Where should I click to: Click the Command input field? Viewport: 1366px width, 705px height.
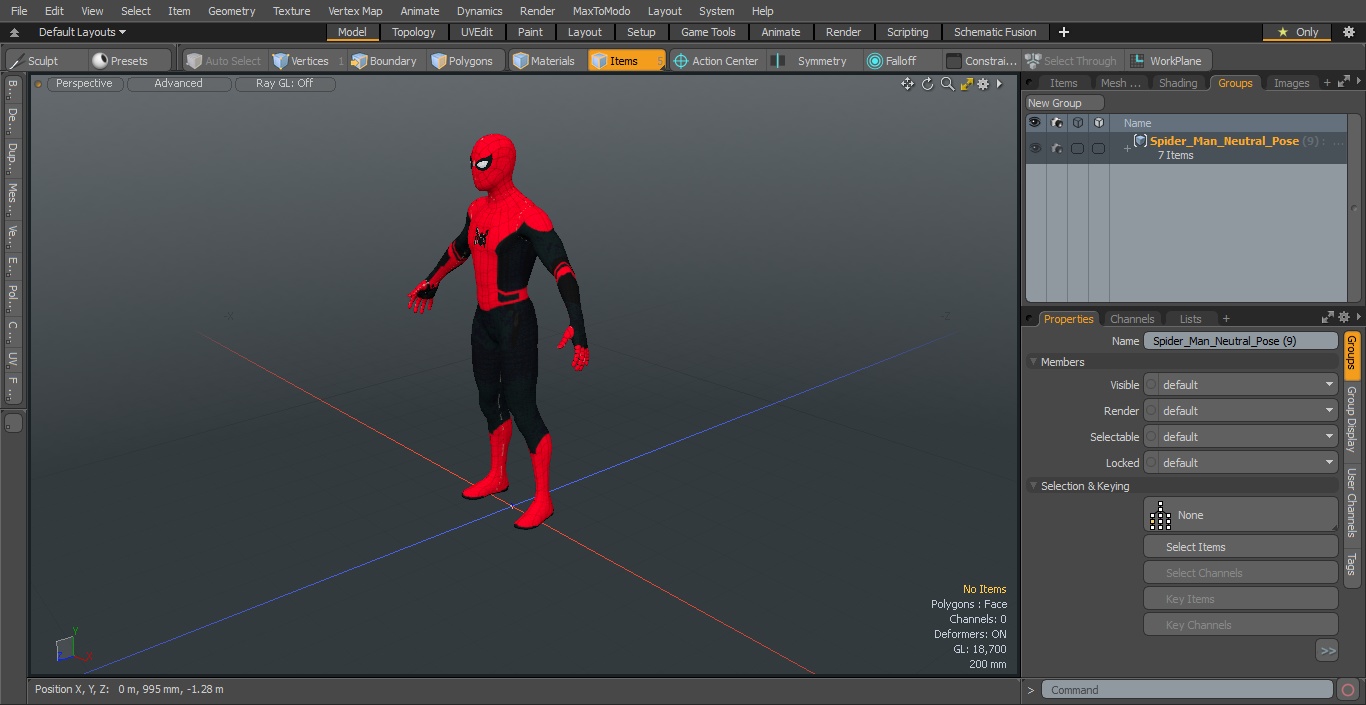(1186, 690)
